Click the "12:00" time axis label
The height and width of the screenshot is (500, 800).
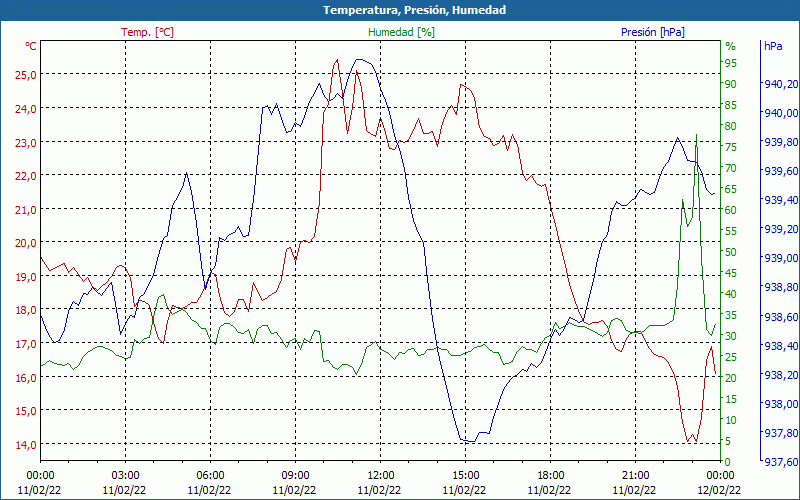[x=380, y=476]
